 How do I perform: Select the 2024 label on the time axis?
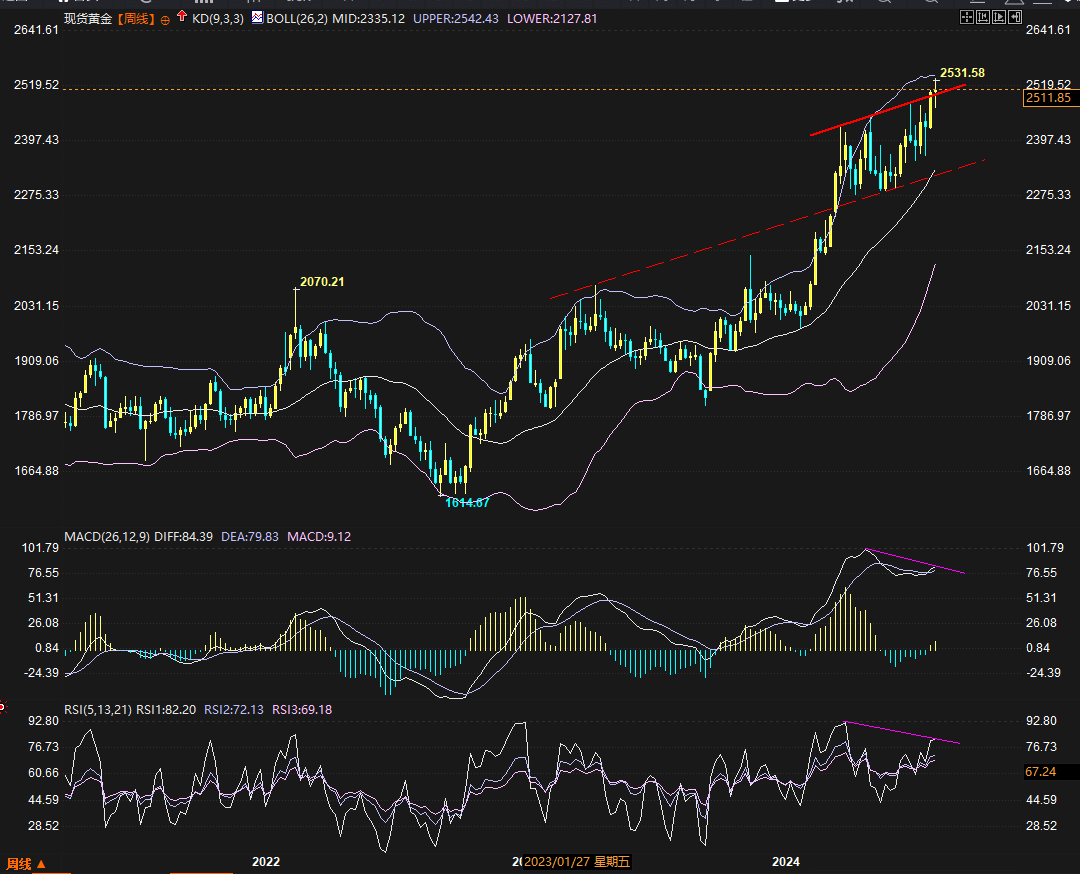(787, 862)
